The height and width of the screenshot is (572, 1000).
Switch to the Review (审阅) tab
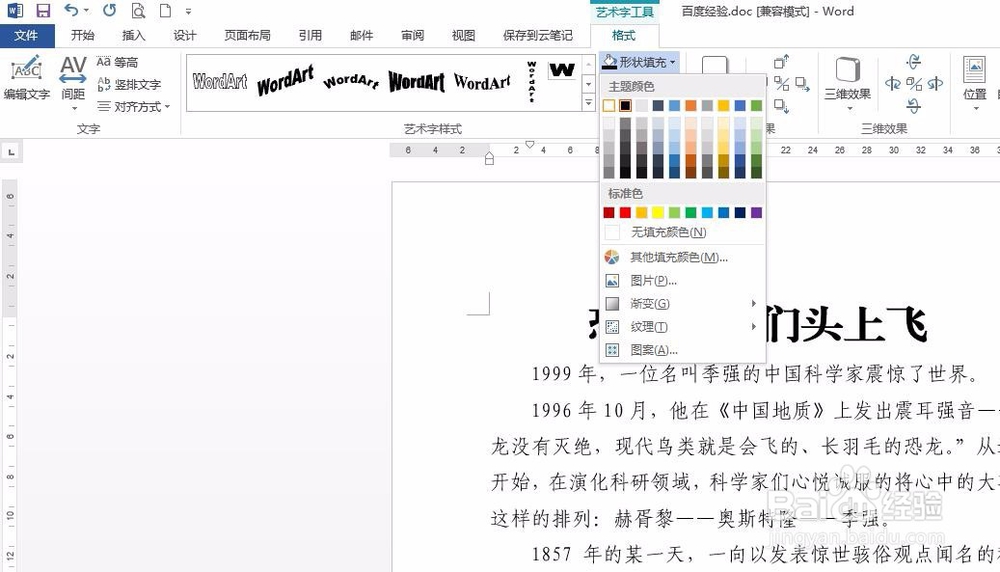point(412,35)
